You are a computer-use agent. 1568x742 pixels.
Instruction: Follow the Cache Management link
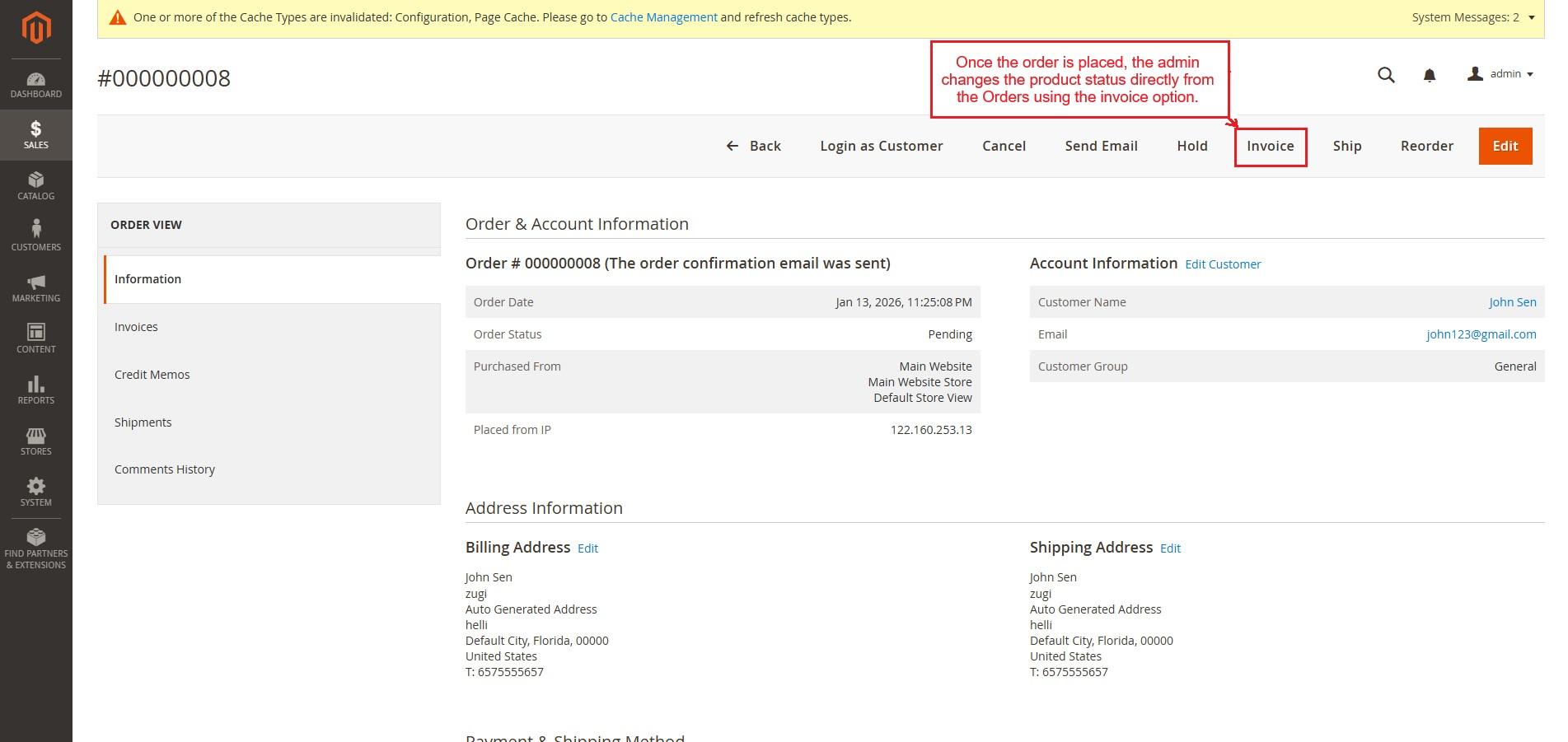[663, 17]
